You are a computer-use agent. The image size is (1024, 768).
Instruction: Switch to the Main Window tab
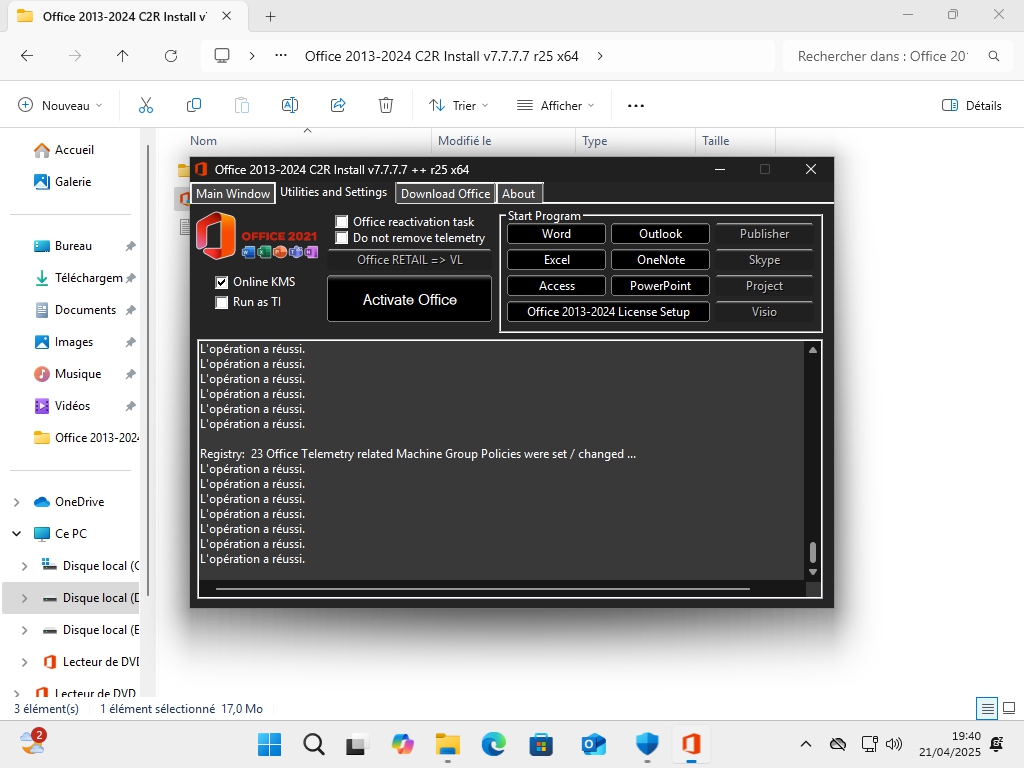[x=233, y=194]
